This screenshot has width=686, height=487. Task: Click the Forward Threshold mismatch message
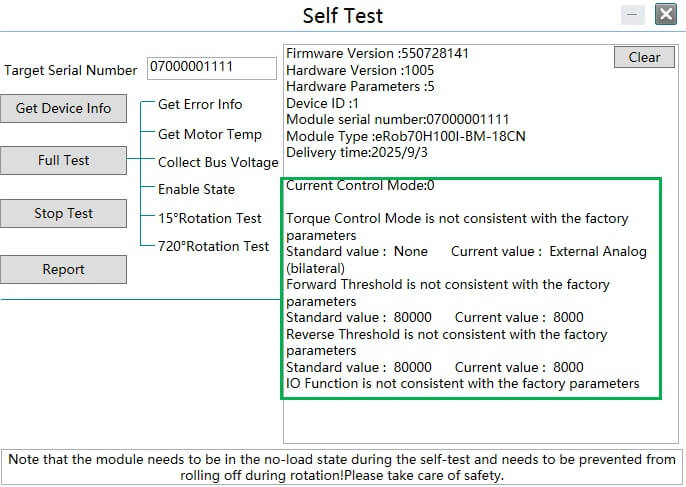pos(447,285)
